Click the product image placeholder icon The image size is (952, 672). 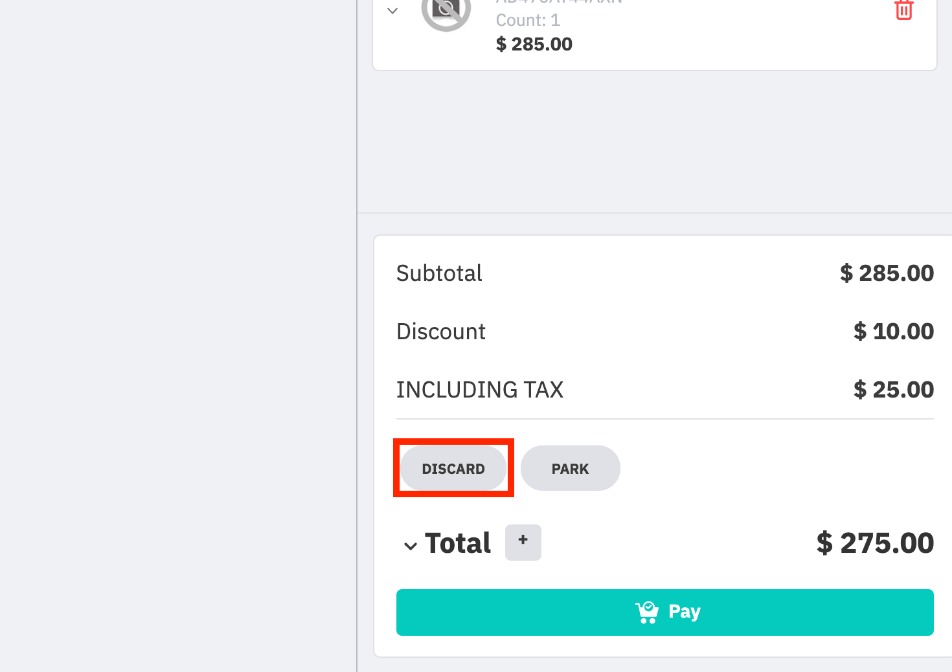446,11
